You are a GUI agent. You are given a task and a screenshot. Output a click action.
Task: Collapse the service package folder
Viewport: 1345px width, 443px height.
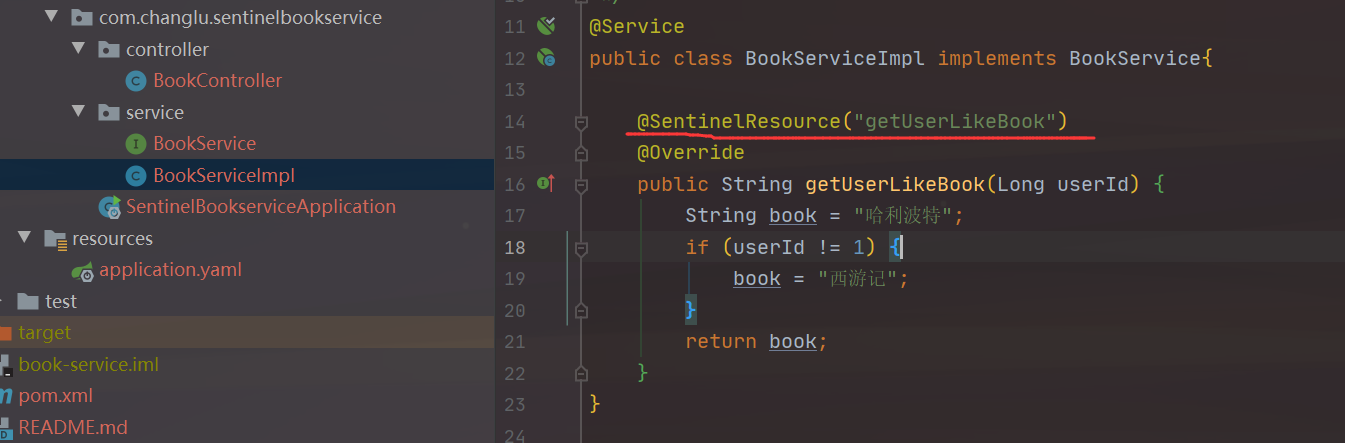click(79, 112)
